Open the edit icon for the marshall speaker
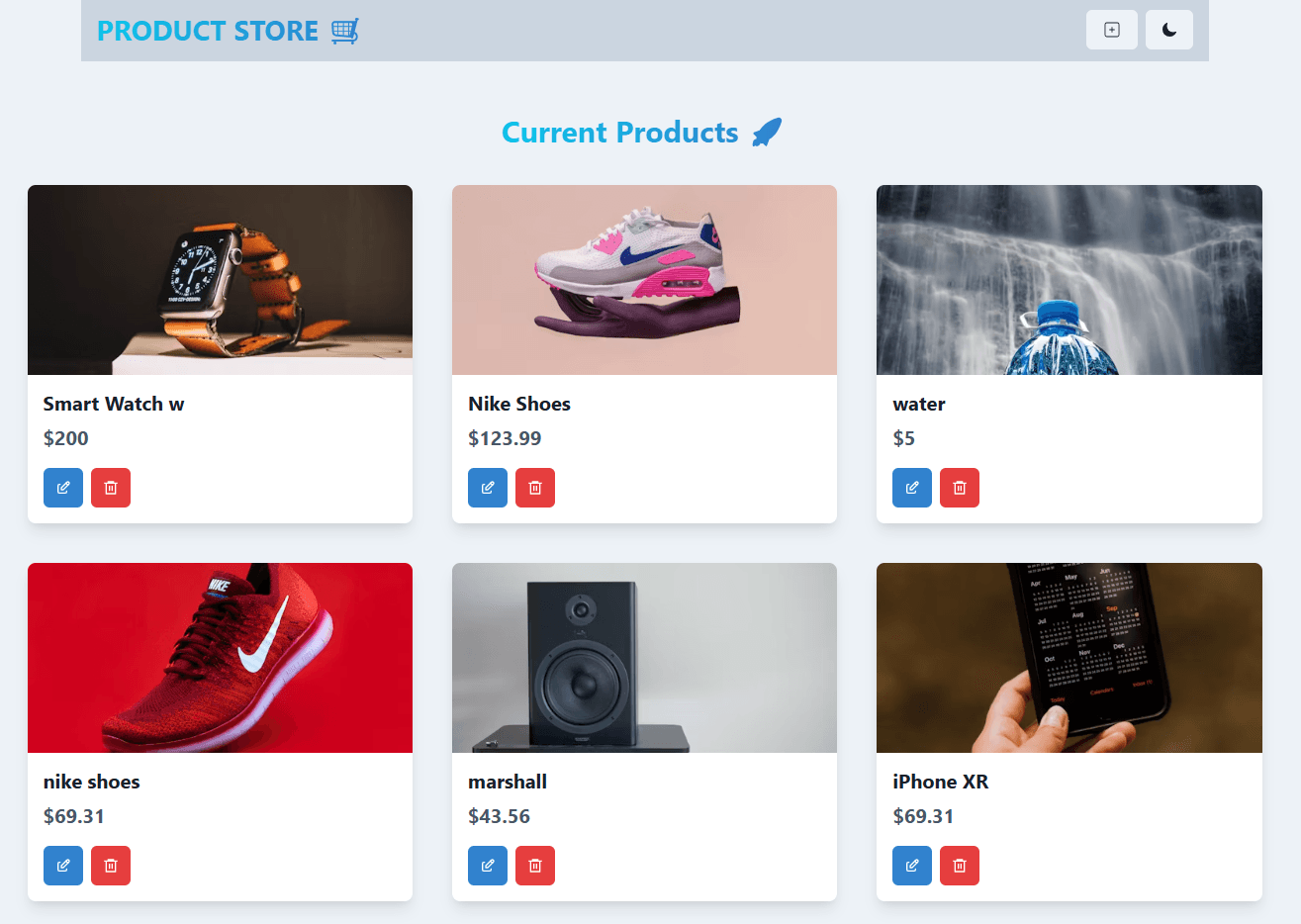1301x924 pixels. click(487, 865)
